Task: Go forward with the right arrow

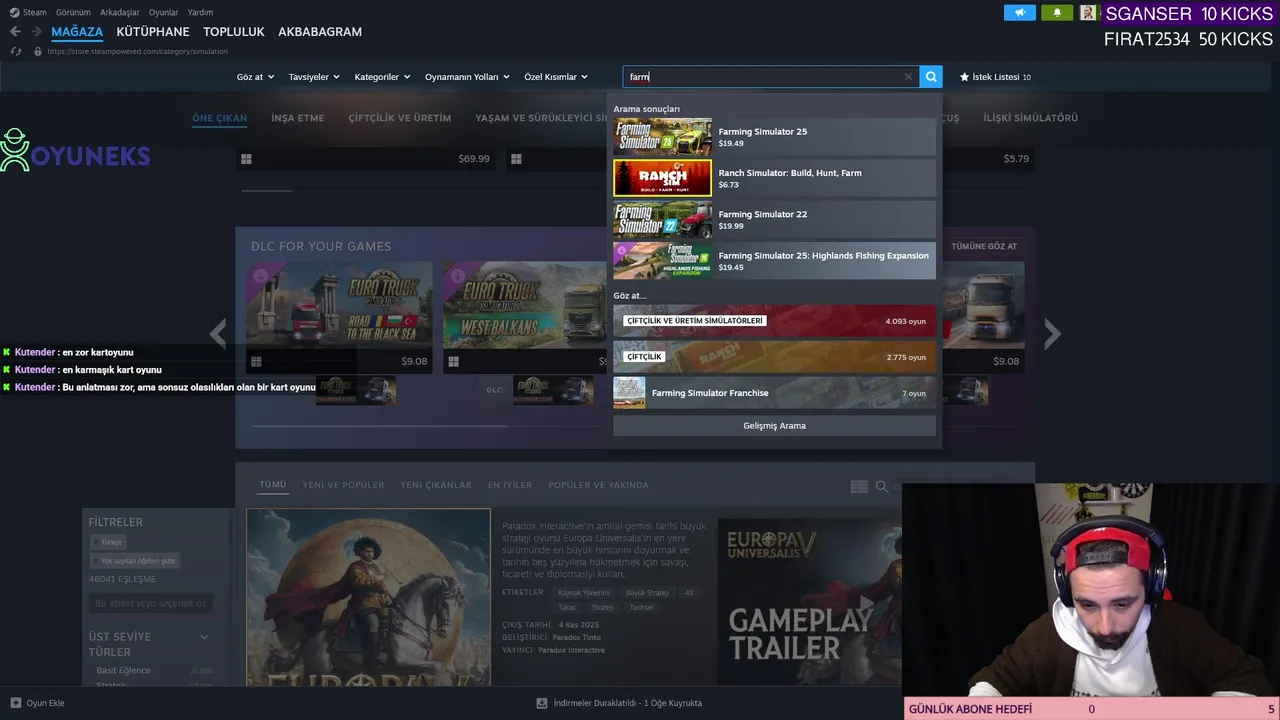Action: 36,32
